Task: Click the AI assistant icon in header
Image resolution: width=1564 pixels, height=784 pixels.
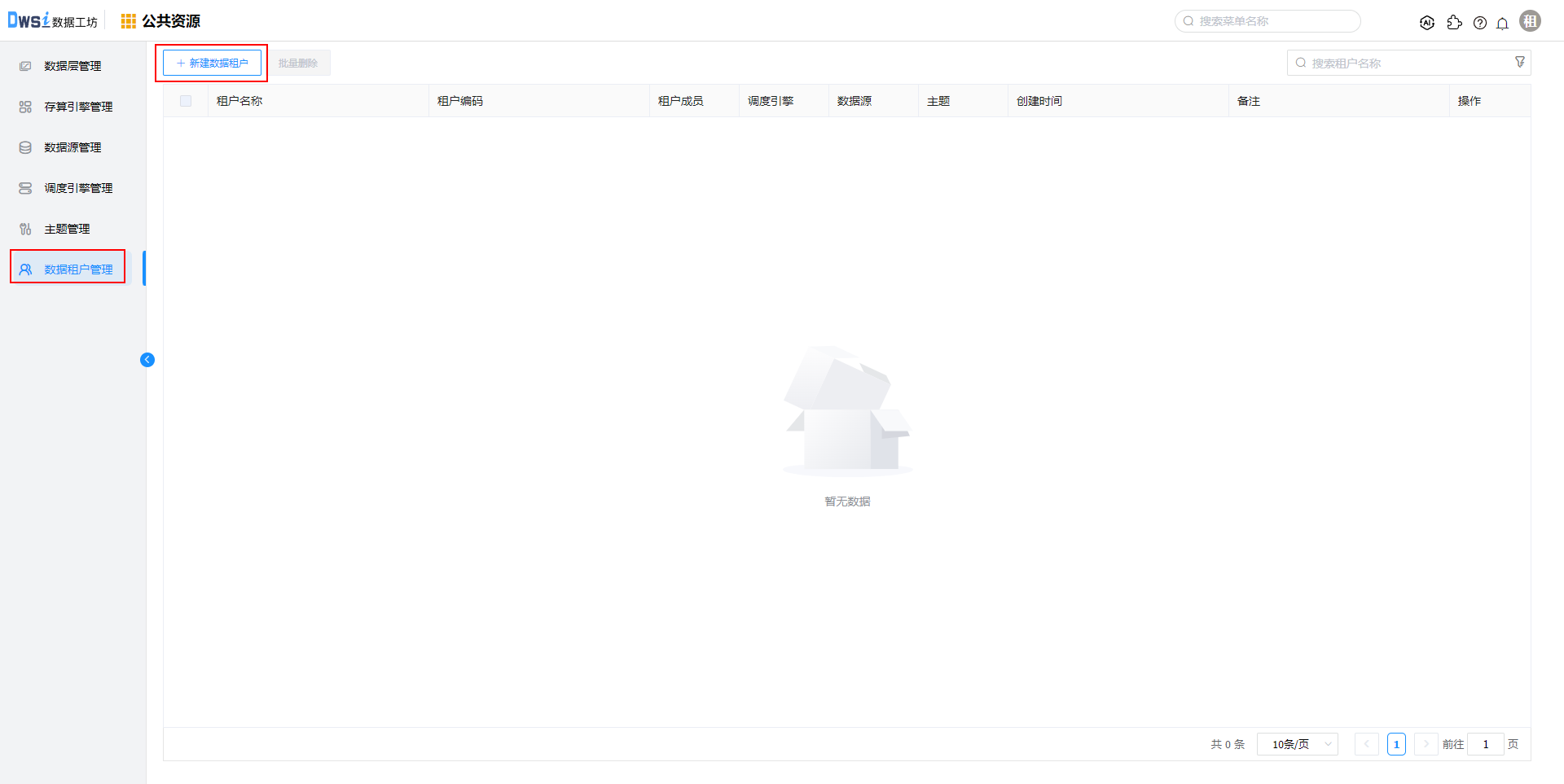Action: tap(1426, 23)
